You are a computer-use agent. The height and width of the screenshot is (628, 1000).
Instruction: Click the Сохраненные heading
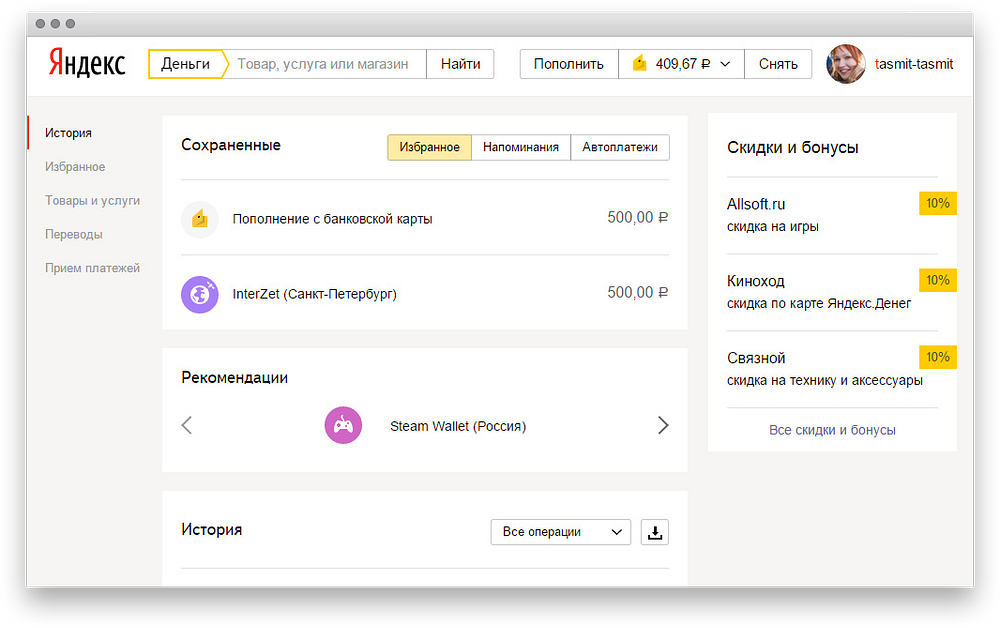[231, 145]
